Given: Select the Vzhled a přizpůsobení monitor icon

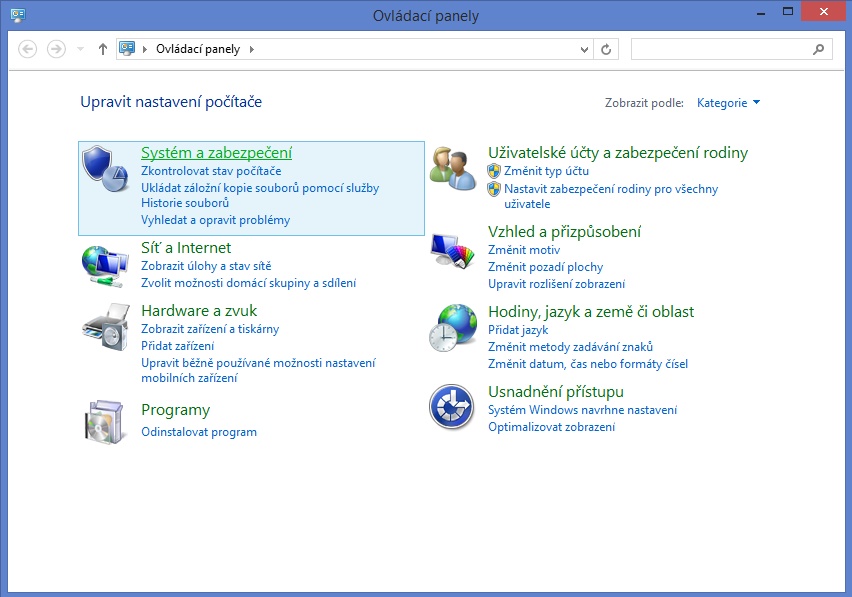Looking at the screenshot, I should pos(452,249).
